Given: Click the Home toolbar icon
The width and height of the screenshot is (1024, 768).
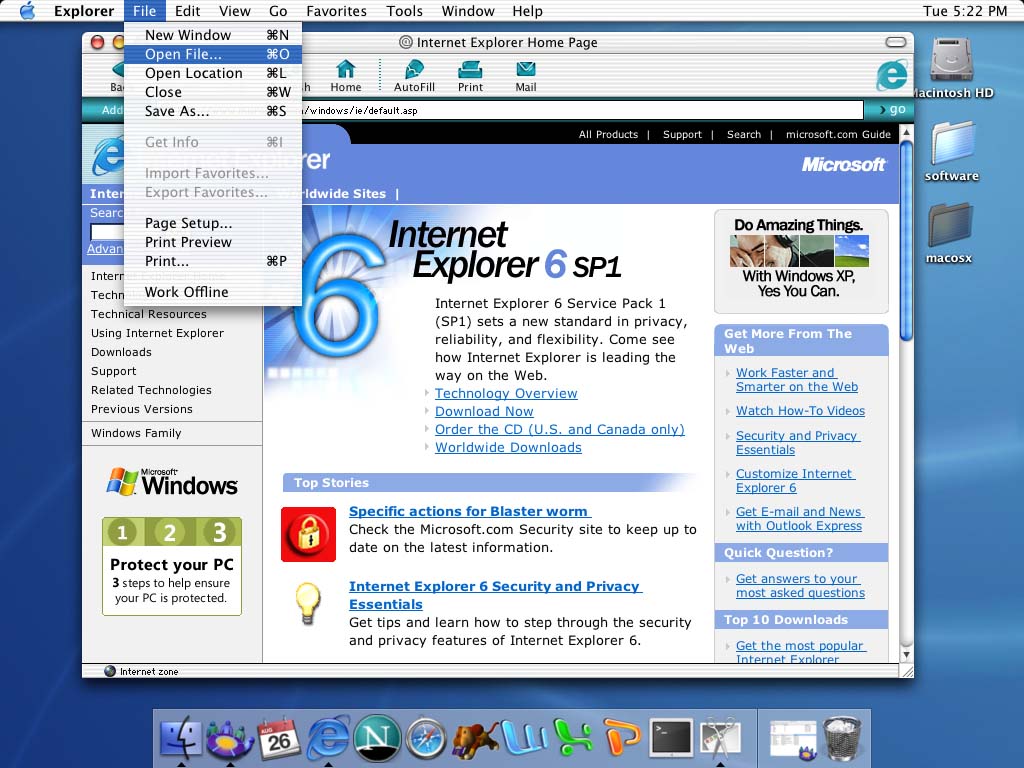Looking at the screenshot, I should (345, 74).
